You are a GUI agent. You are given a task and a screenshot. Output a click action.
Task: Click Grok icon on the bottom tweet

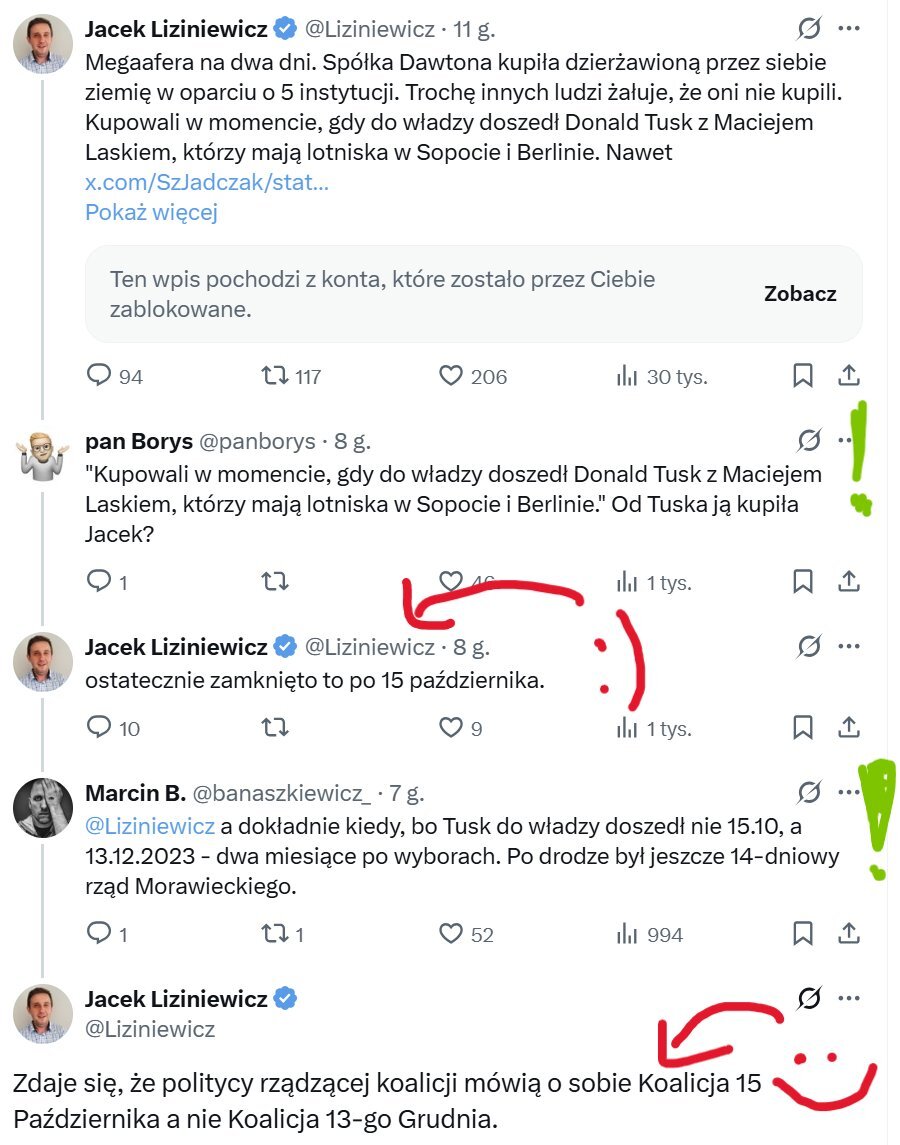[x=809, y=998]
